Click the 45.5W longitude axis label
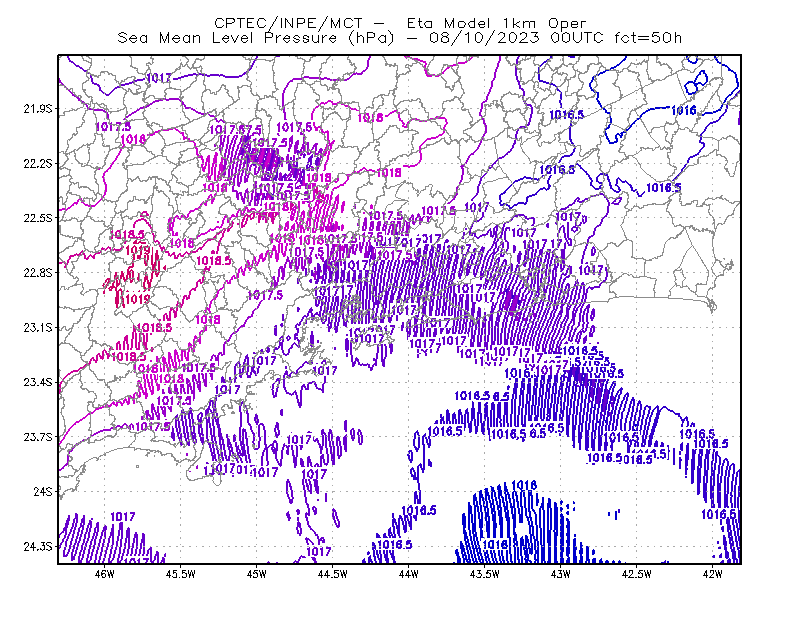The height and width of the screenshot is (618, 800). pos(180,574)
